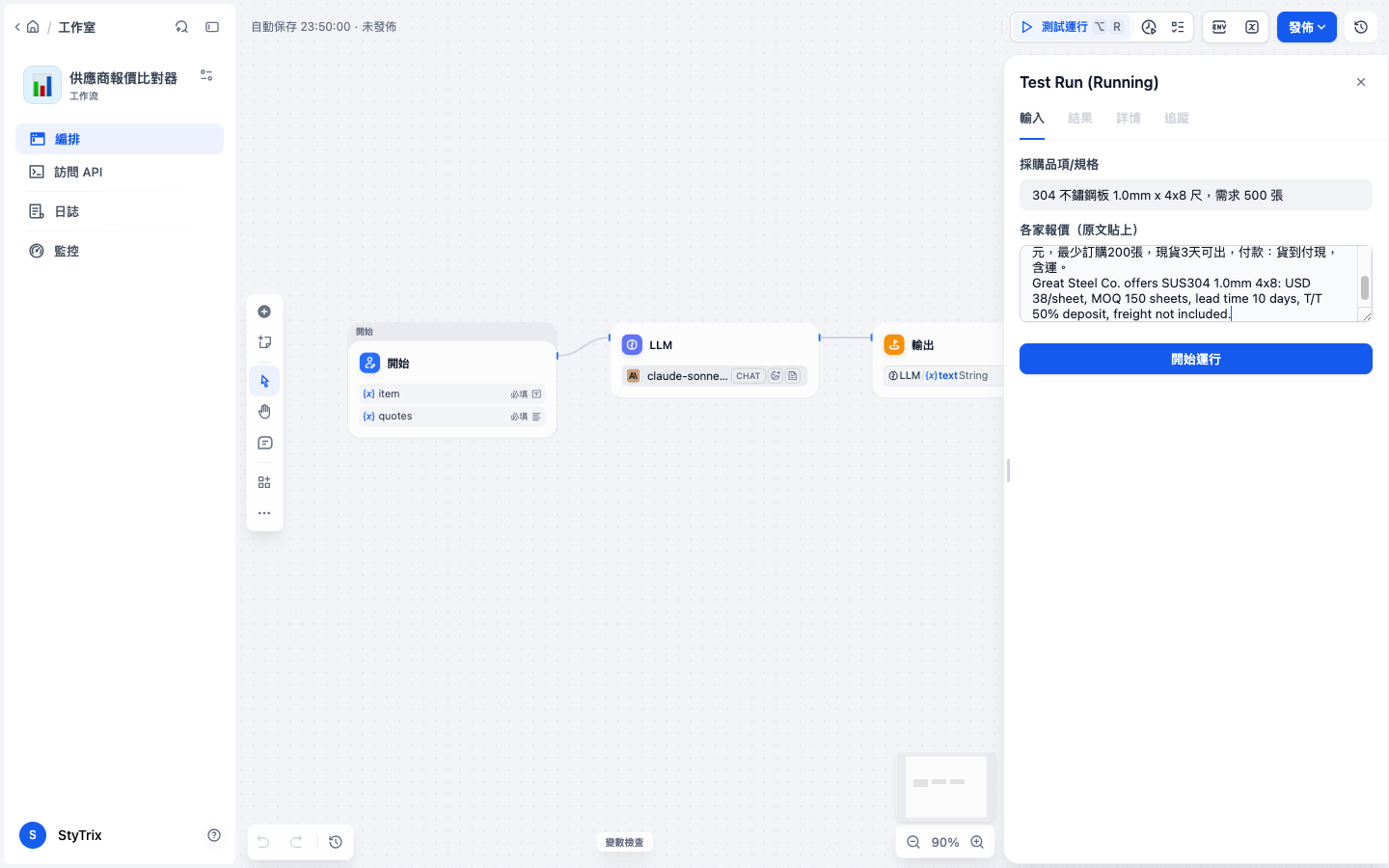Click the claude-sonne... model row
The height and width of the screenshot is (868, 1389).
715,376
